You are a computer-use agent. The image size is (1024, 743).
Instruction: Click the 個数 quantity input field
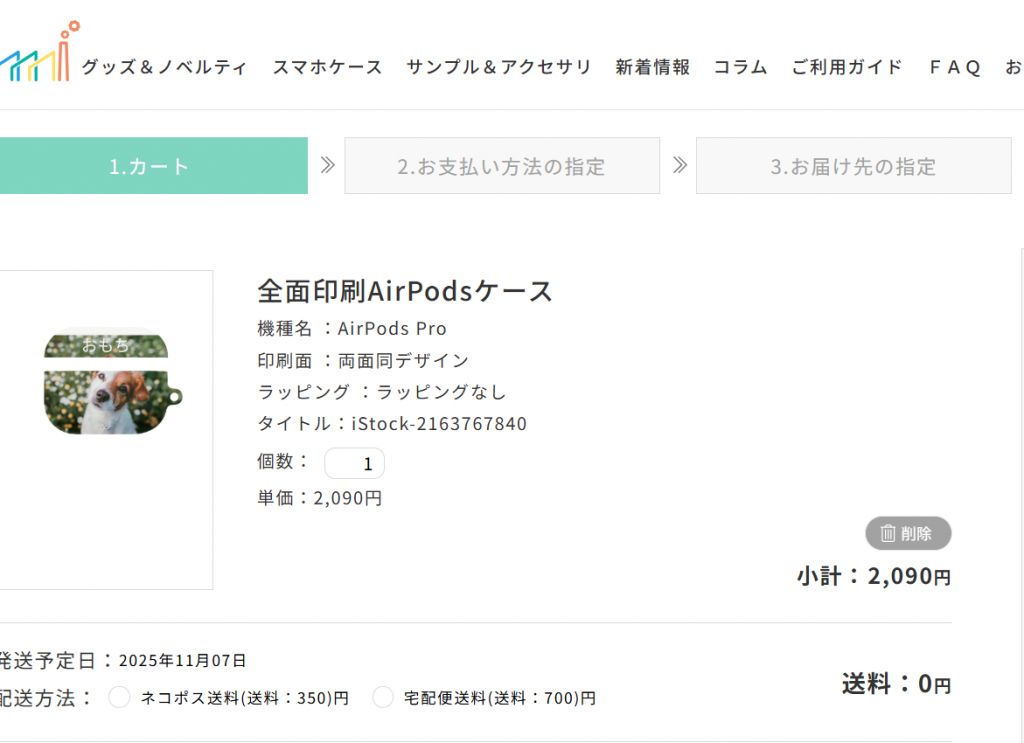pos(355,463)
